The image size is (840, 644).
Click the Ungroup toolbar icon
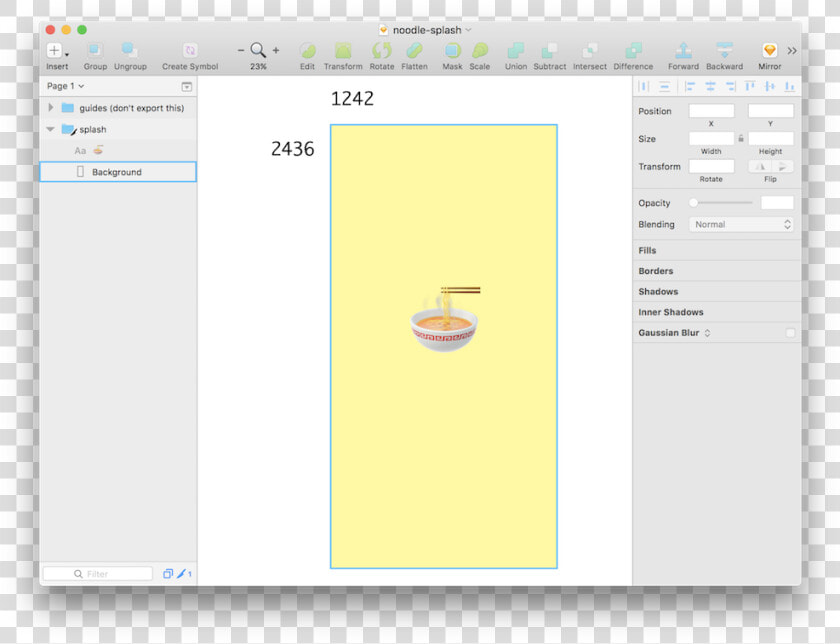pos(130,50)
